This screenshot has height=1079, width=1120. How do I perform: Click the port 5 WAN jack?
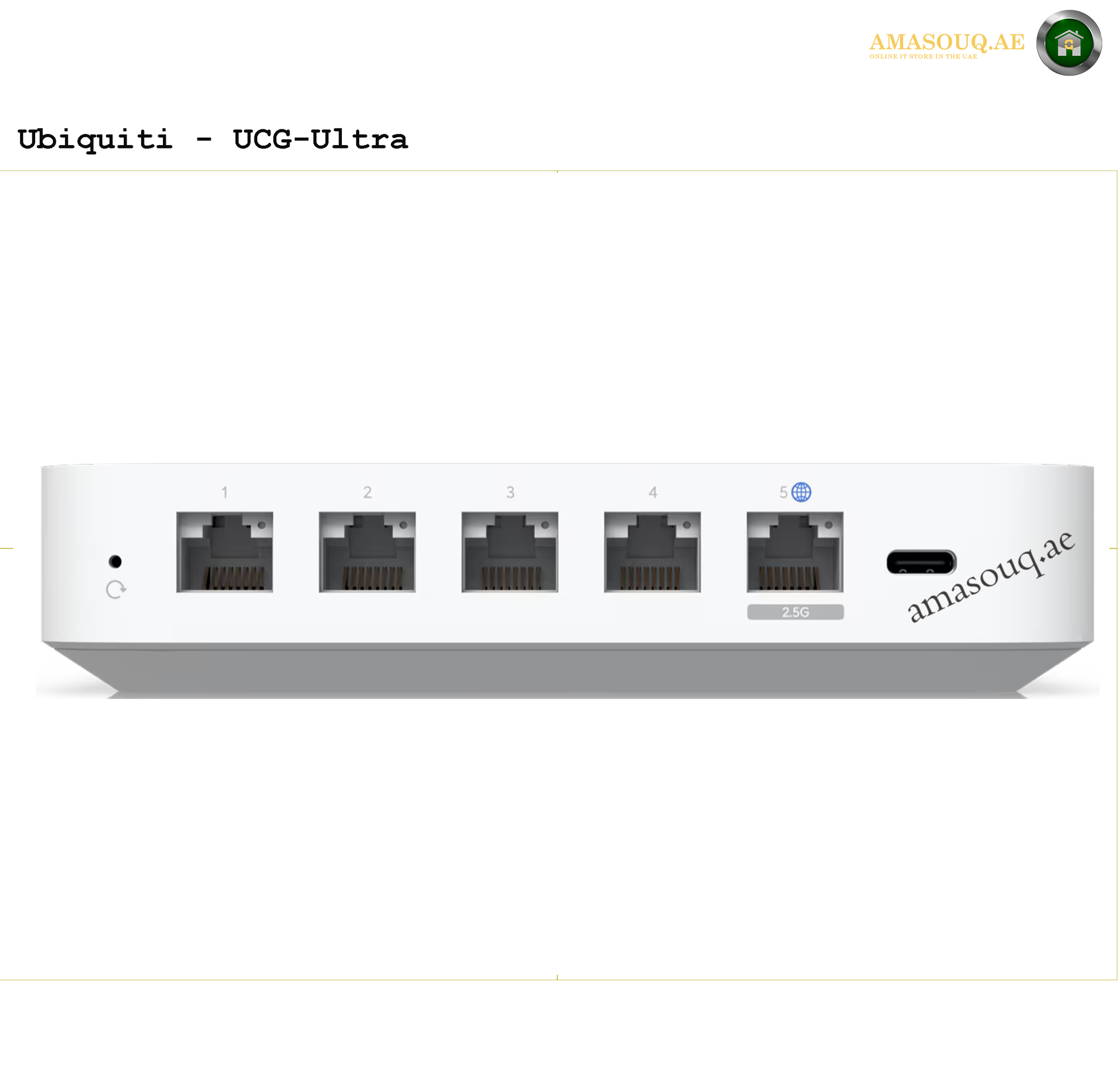(795, 552)
